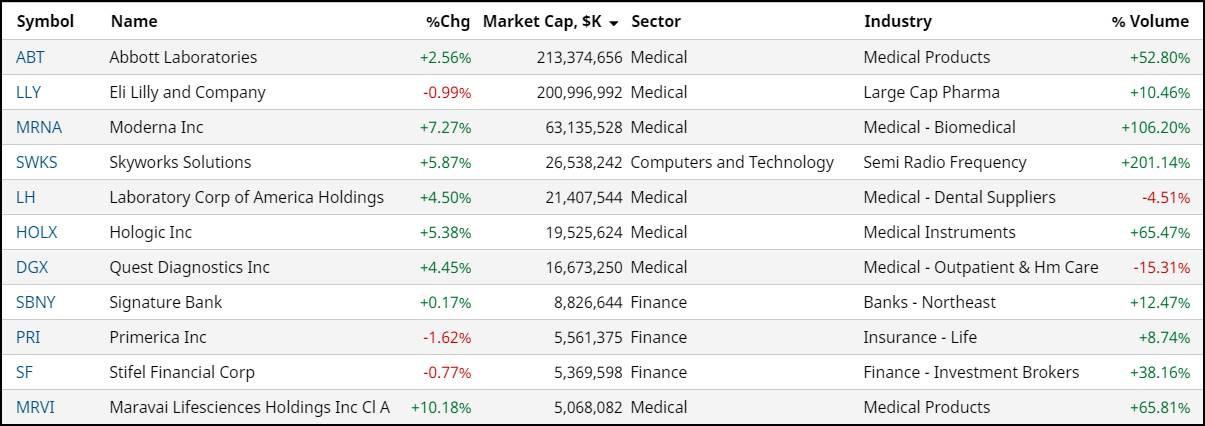Select the SWKS ticker link
1205x426 pixels.
click(37, 162)
